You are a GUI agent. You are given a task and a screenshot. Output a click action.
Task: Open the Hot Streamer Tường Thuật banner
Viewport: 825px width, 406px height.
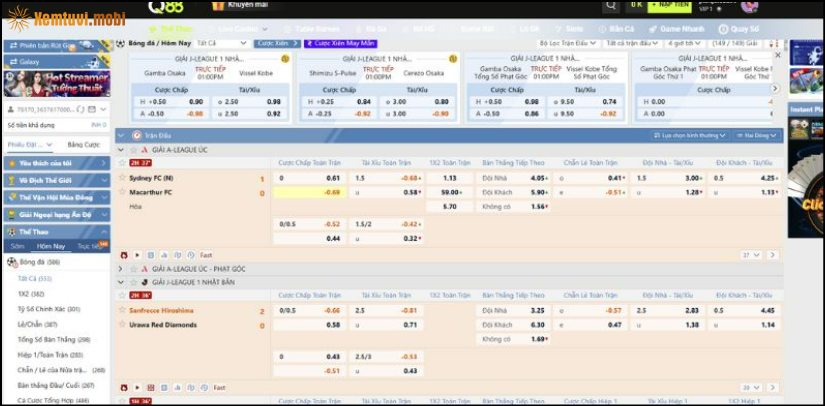point(57,84)
